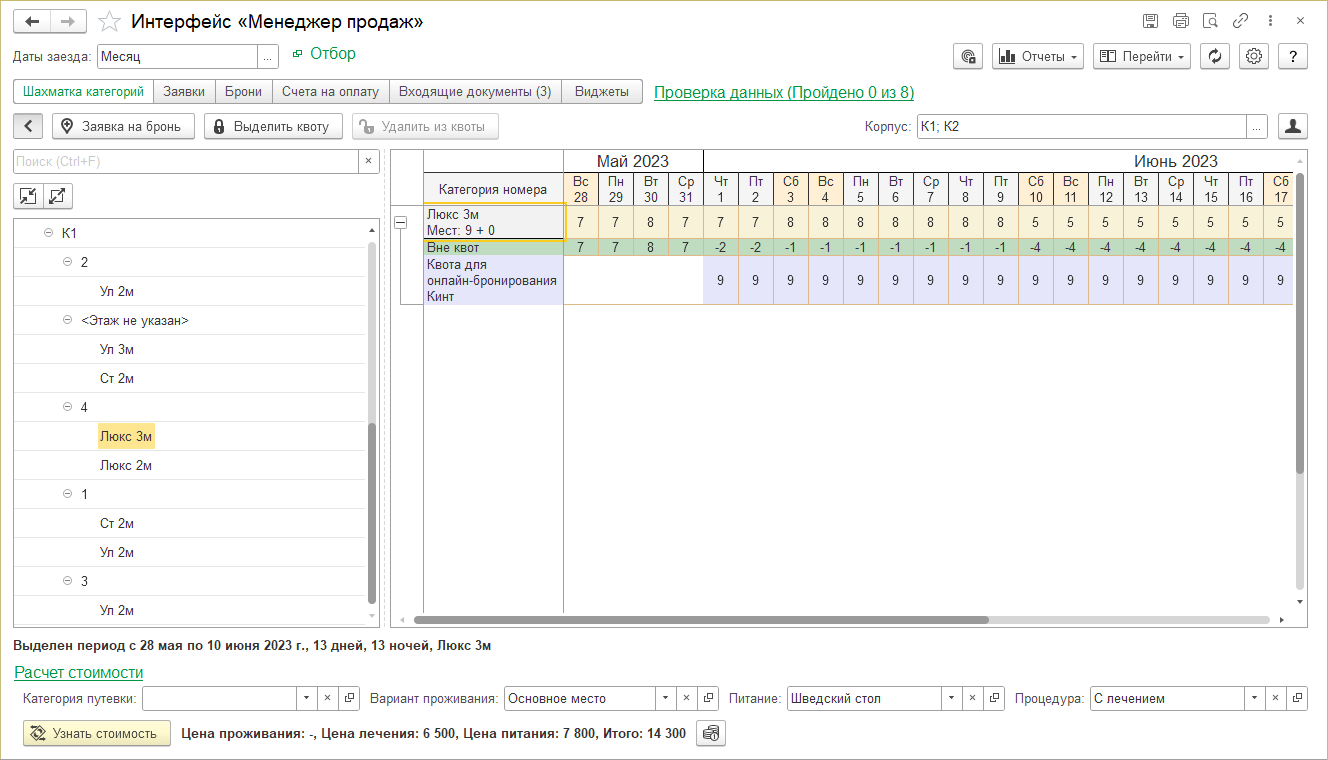Switch to the Заявки tab

click(184, 92)
